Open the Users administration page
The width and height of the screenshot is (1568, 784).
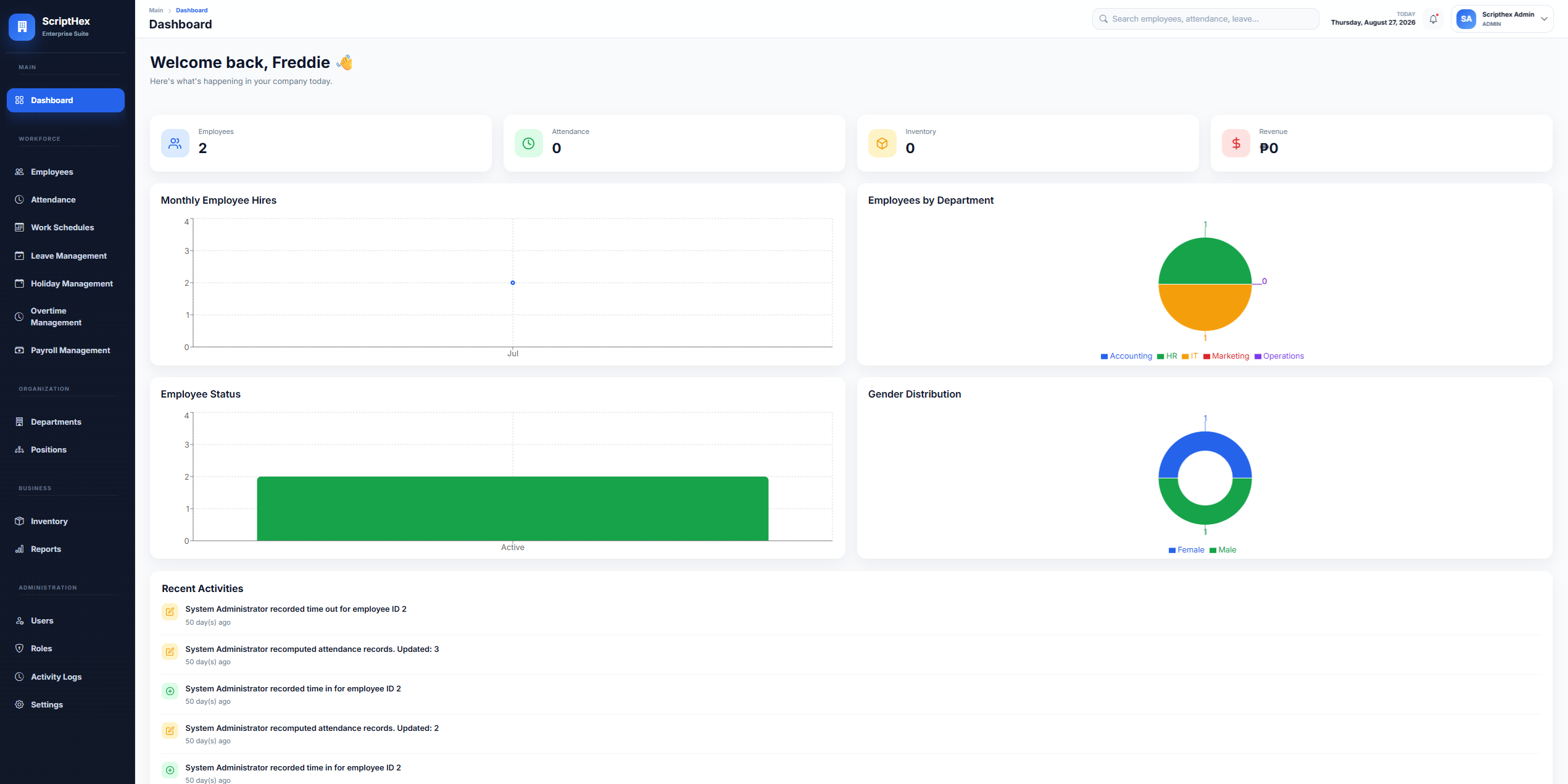tap(65, 620)
